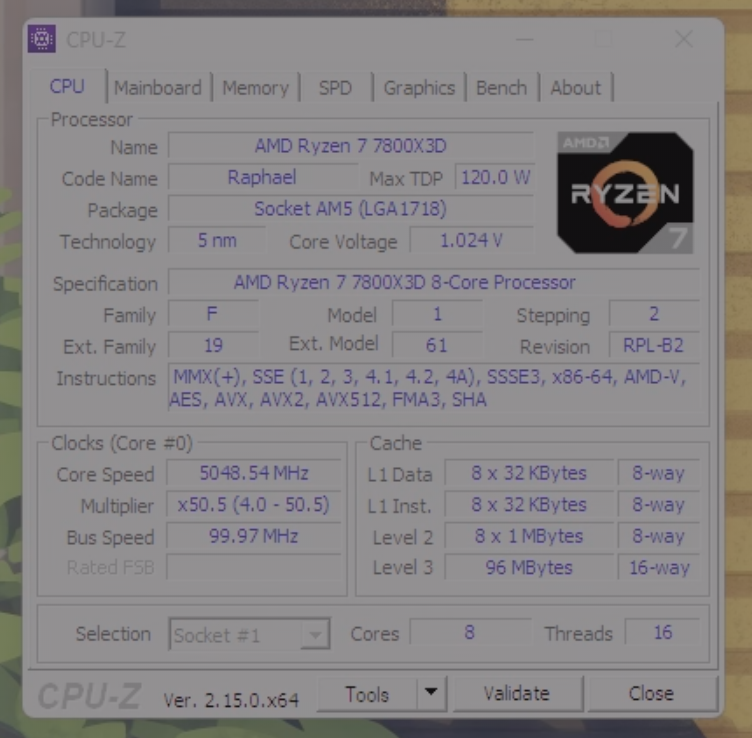The image size is (752, 738).
Task: Click the version text Ver. 2.15.0.x64
Action: [x=231, y=700]
